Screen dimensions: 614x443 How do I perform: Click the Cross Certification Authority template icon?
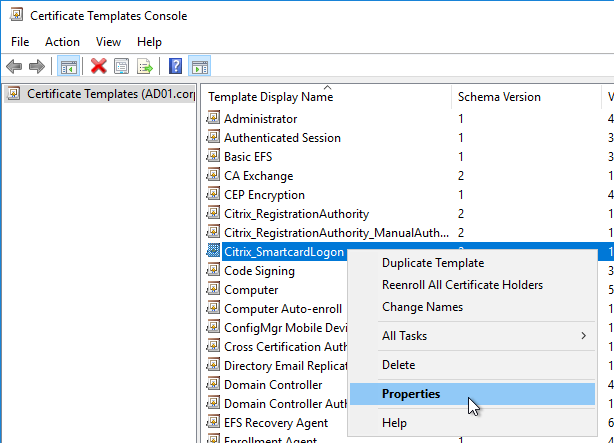pyautogui.click(x=213, y=345)
